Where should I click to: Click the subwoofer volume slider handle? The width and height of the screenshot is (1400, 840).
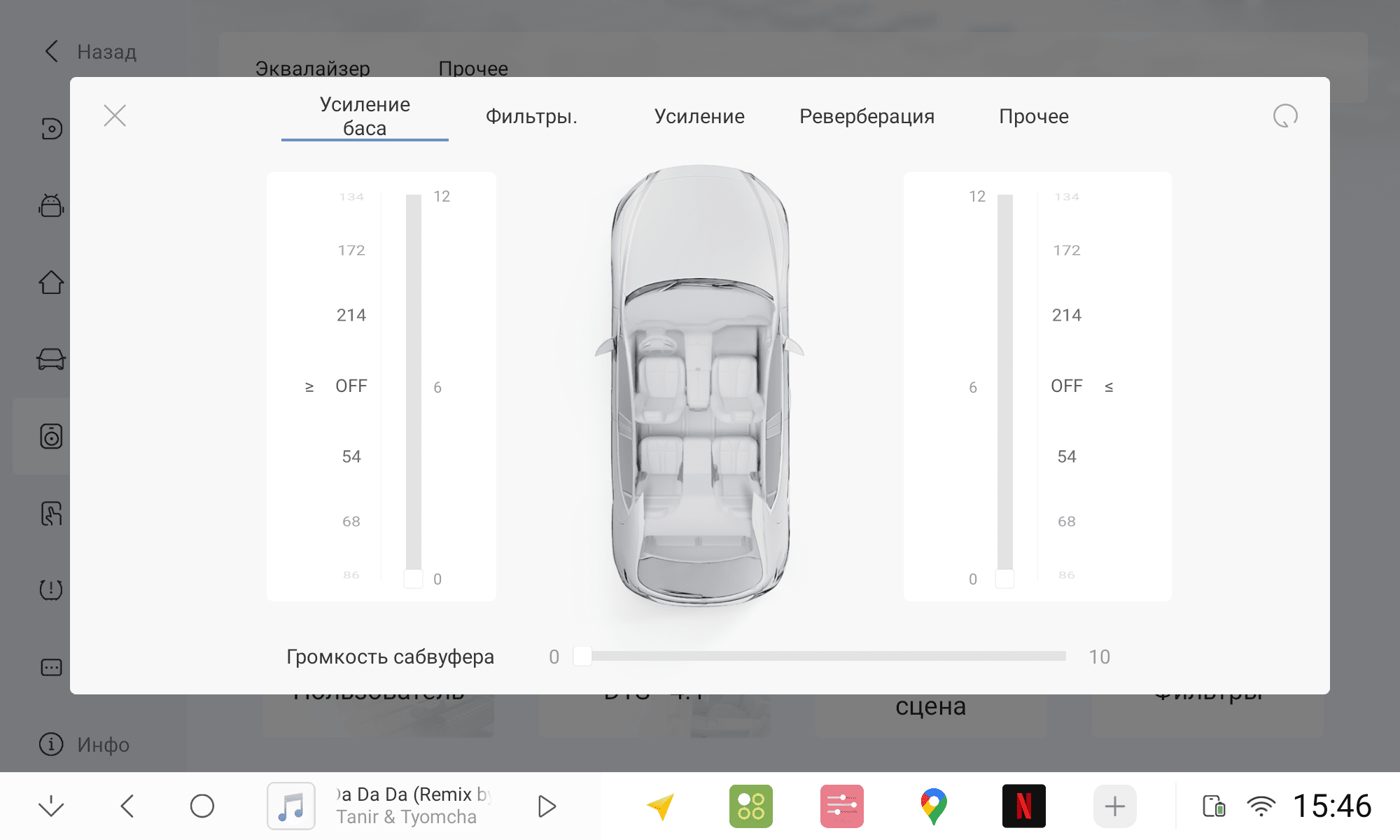pyautogui.click(x=582, y=656)
